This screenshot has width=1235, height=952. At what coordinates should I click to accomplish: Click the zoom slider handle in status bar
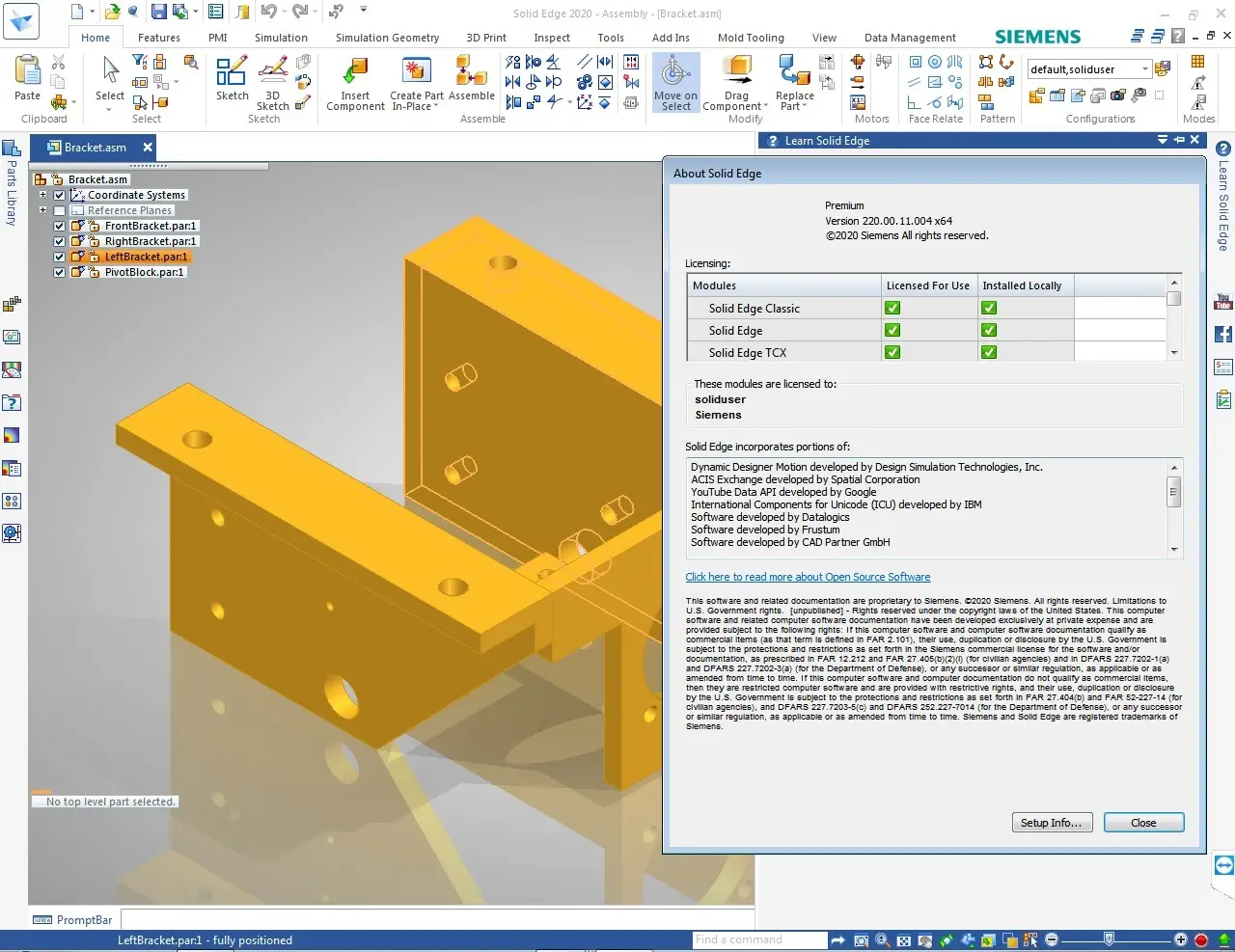[1109, 939]
